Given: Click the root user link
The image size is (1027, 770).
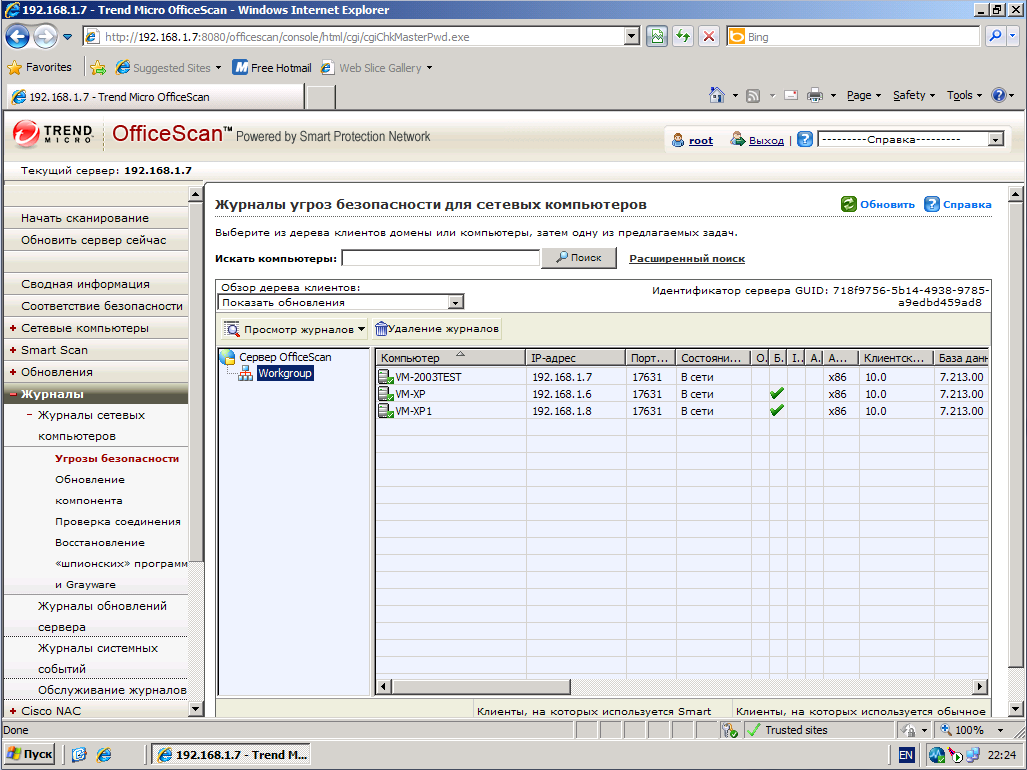Looking at the screenshot, I should (x=701, y=140).
